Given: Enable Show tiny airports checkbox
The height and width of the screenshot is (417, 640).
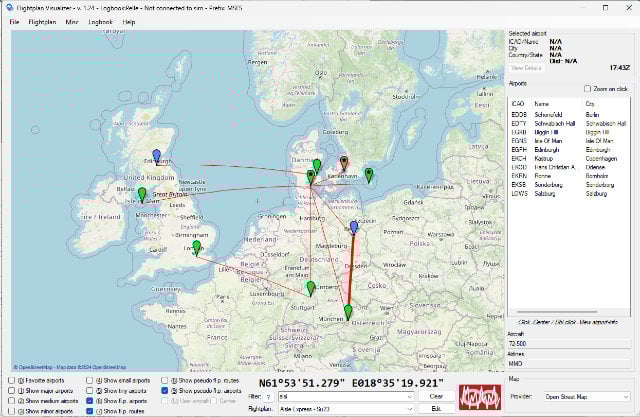Looking at the screenshot, I should tap(89, 390).
